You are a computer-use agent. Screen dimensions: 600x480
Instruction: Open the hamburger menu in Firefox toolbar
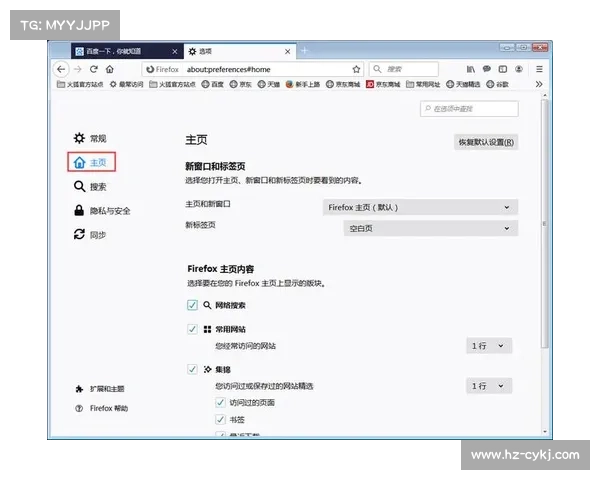(x=540, y=69)
